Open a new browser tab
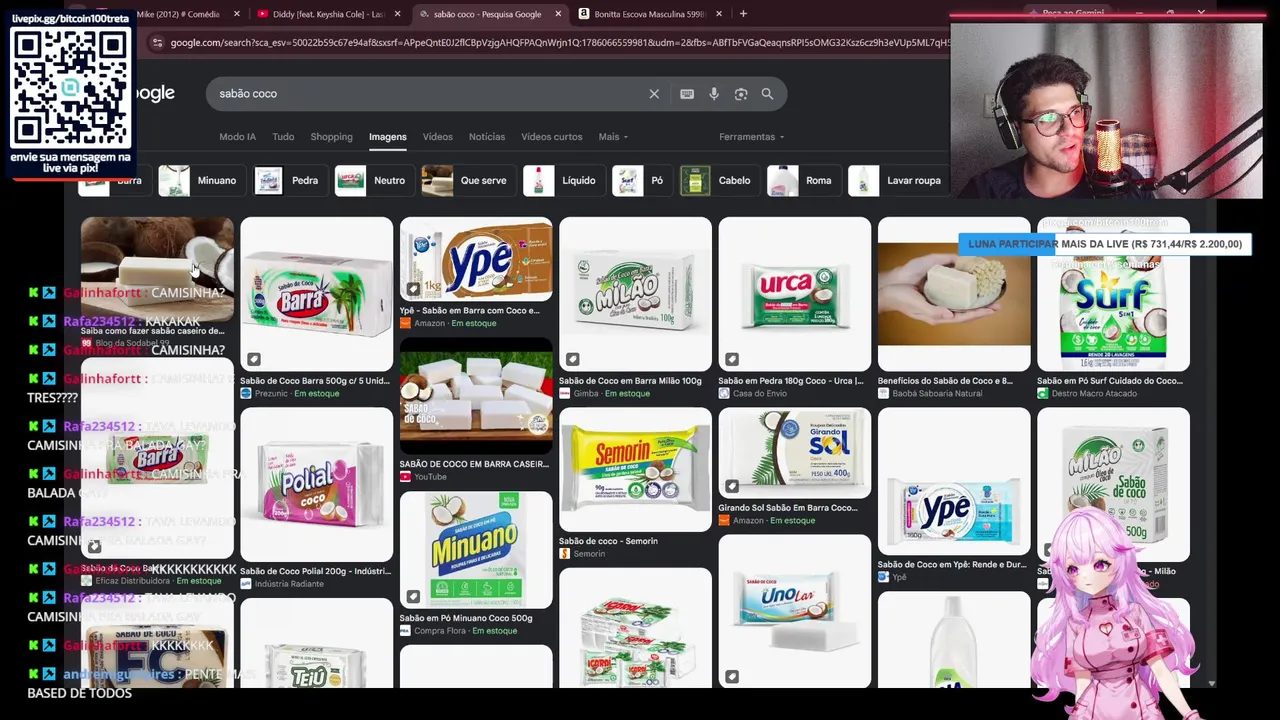This screenshot has width=1280, height=720. [x=743, y=14]
